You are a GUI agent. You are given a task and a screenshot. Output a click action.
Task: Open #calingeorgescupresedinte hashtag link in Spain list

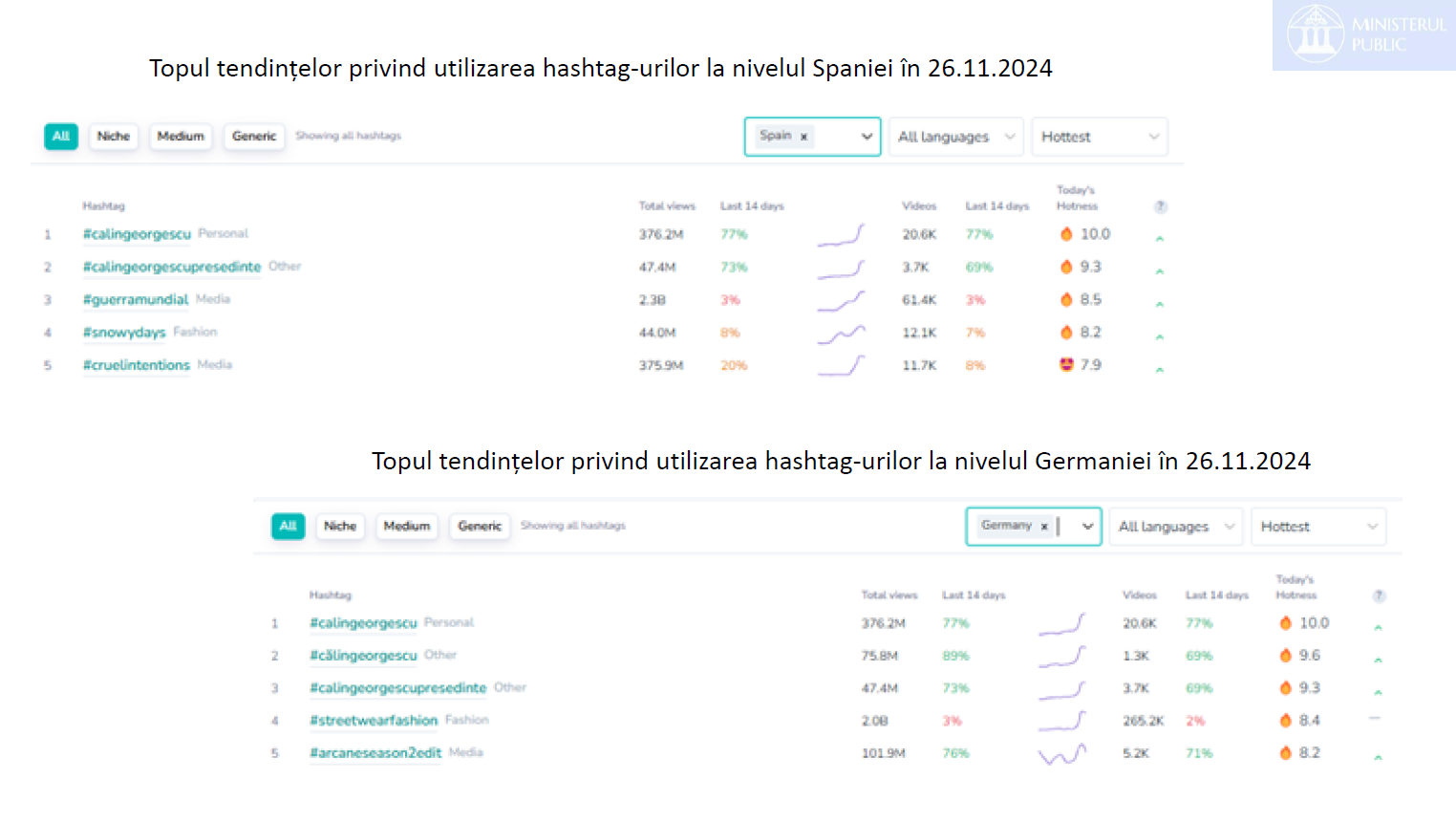click(x=172, y=267)
